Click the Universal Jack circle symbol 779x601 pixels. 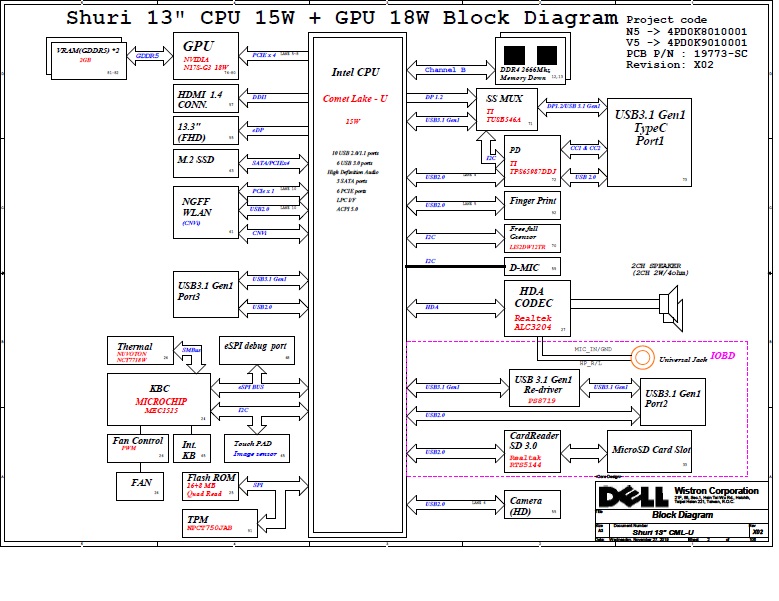click(x=646, y=357)
